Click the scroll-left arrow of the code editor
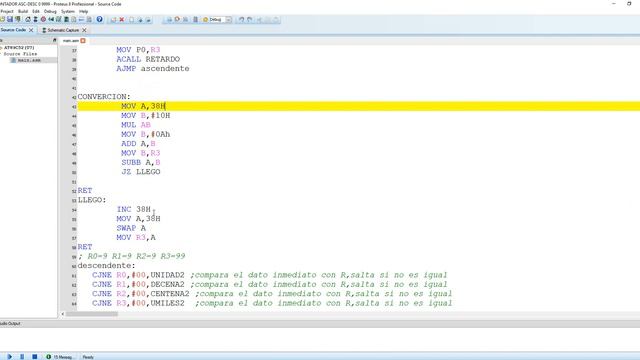Screen dimensions: 640x360 pyautogui.click(x=62, y=314)
